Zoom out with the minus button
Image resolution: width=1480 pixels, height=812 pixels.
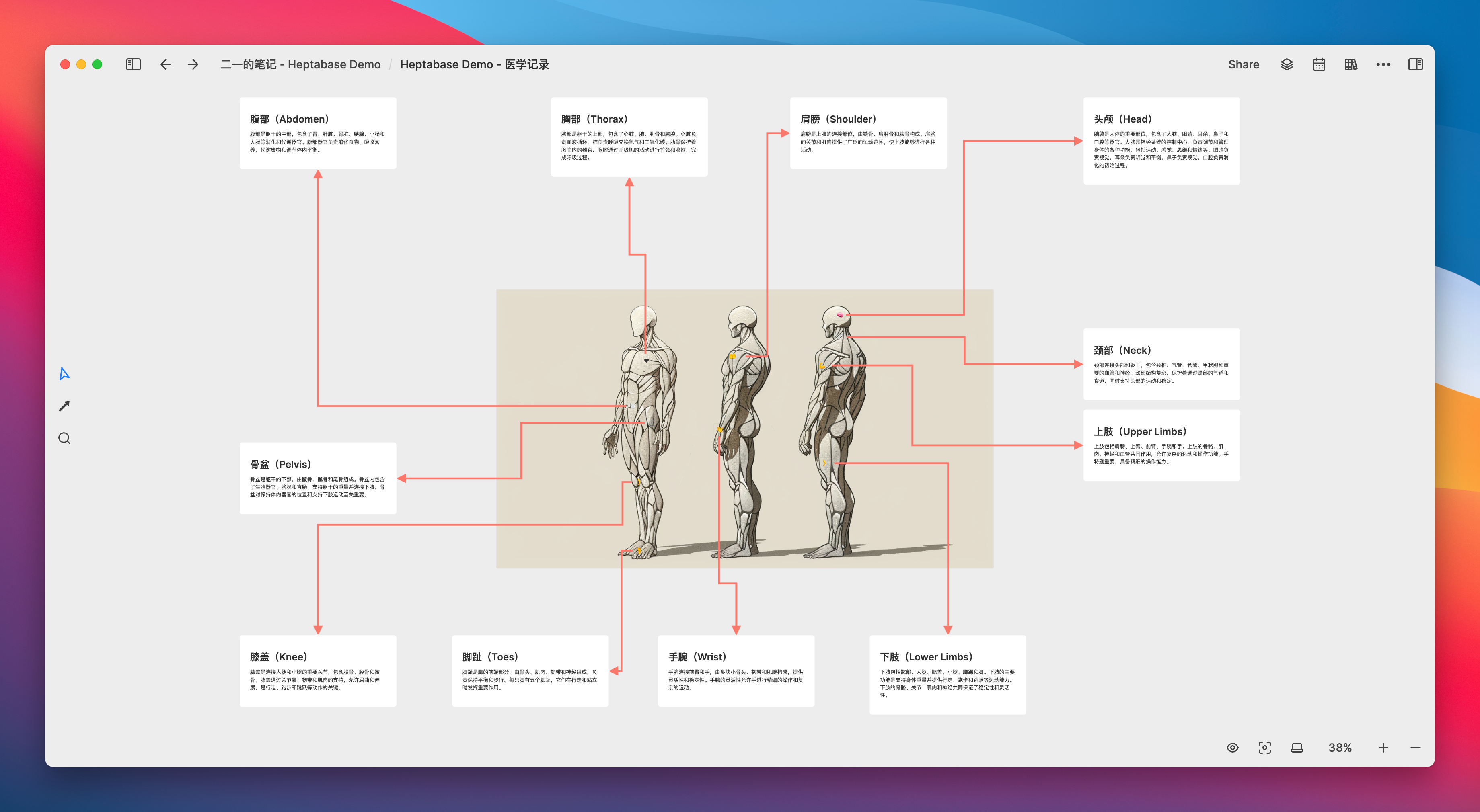click(1416, 748)
